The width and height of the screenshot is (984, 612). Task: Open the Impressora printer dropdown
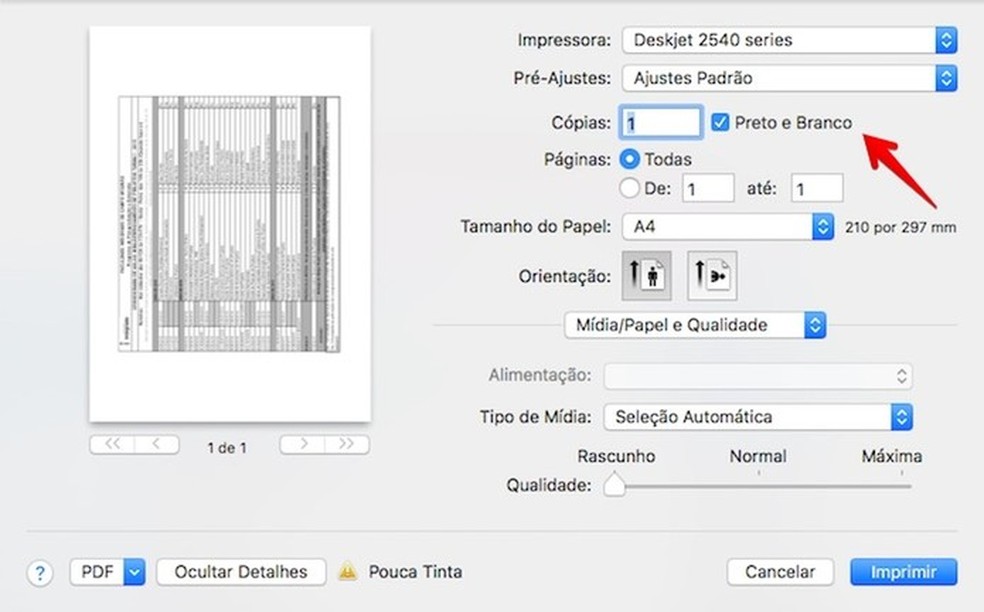coord(789,41)
